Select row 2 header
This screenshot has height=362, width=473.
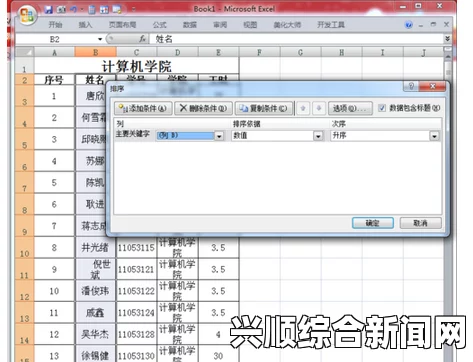(24, 80)
